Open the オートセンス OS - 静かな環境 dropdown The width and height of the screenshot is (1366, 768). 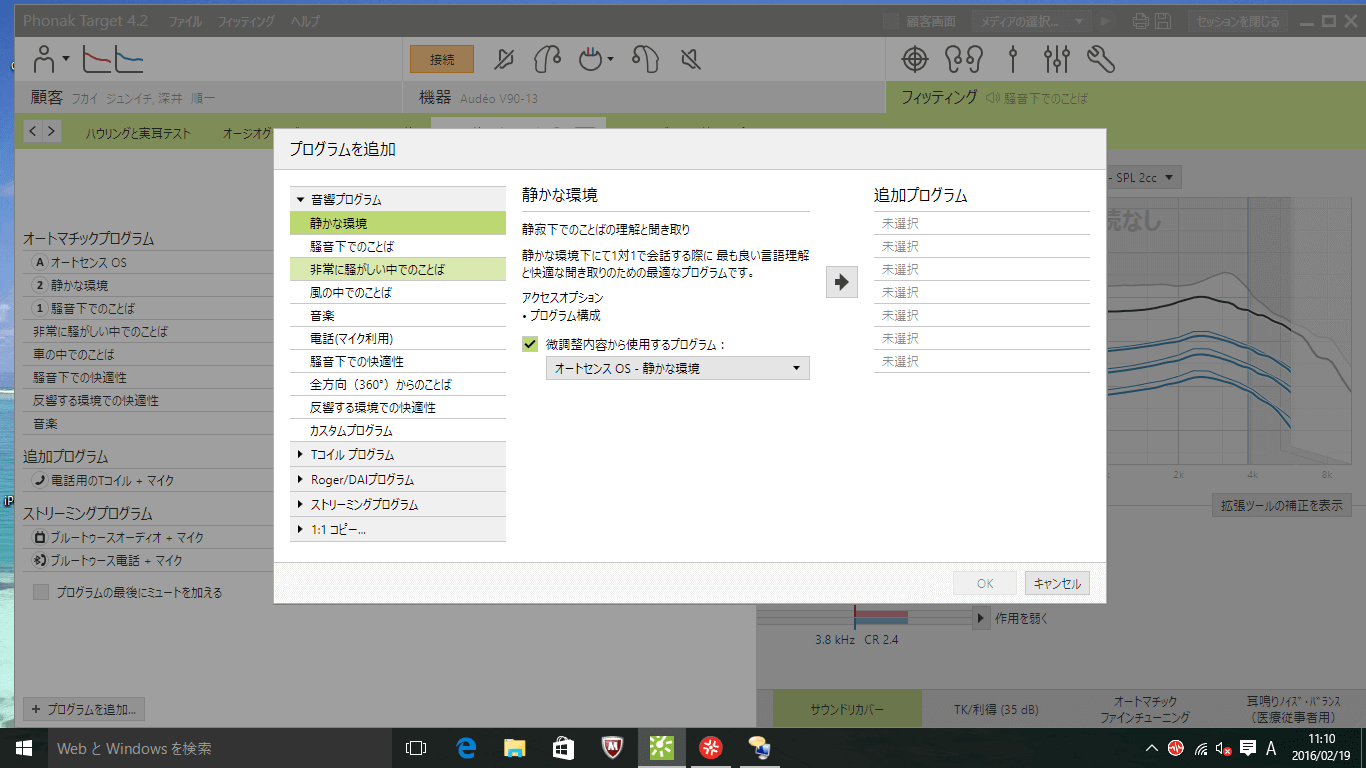point(677,368)
